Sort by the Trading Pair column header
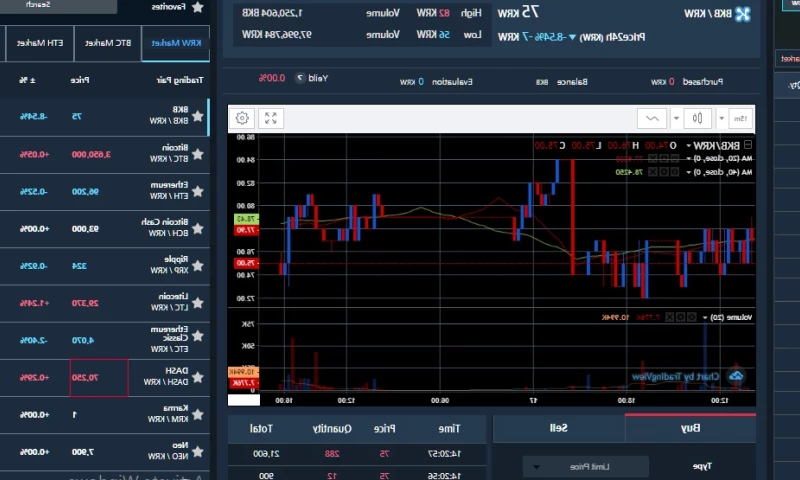800x480 pixels. (180, 80)
